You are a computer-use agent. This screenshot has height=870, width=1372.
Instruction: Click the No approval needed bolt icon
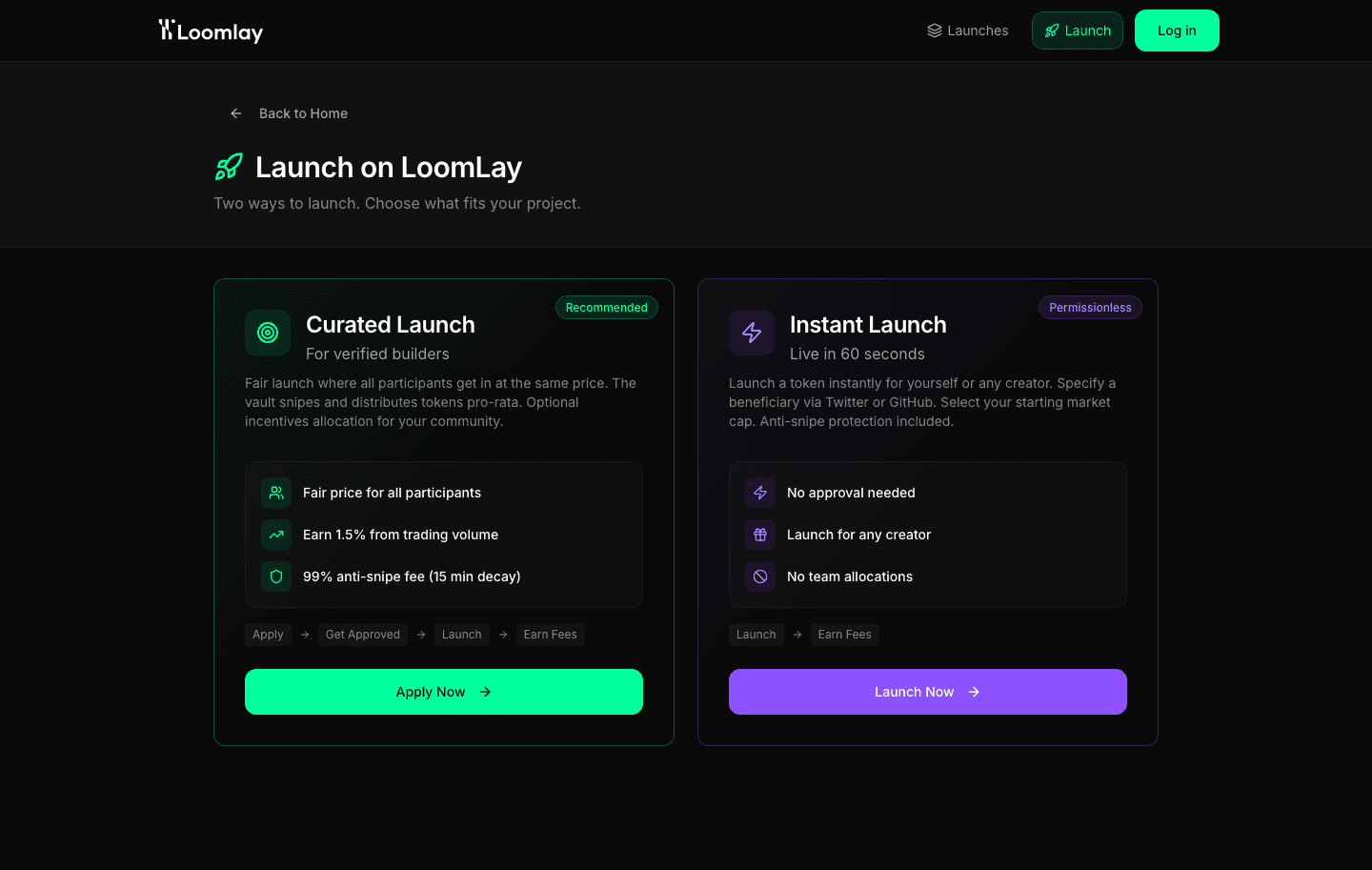point(760,493)
